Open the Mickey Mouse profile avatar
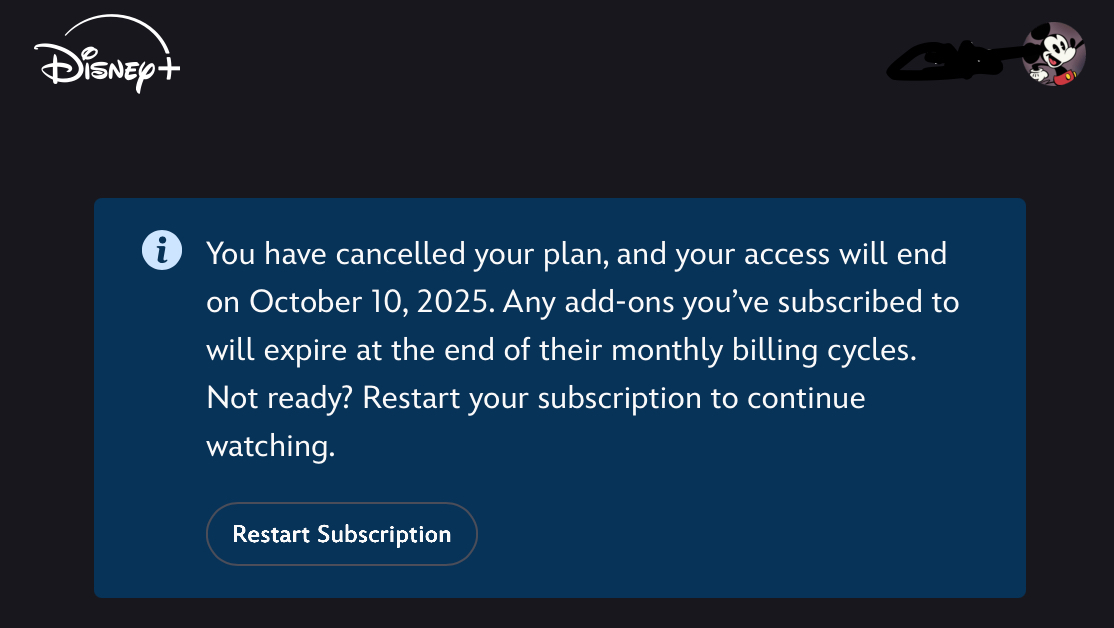The image size is (1114, 628). pyautogui.click(x=1054, y=55)
